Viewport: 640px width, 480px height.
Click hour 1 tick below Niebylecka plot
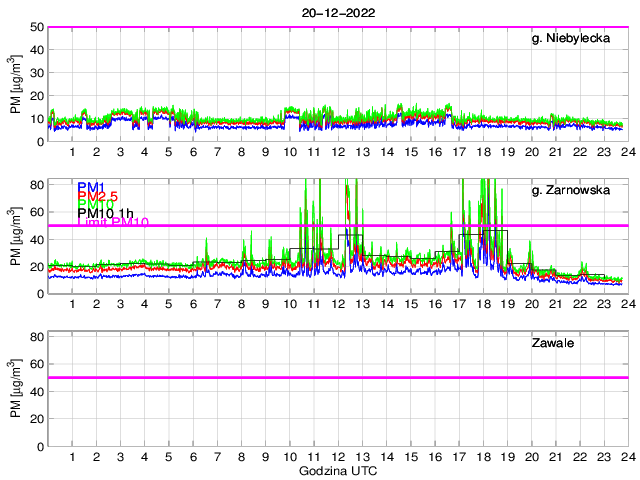tap(72, 152)
